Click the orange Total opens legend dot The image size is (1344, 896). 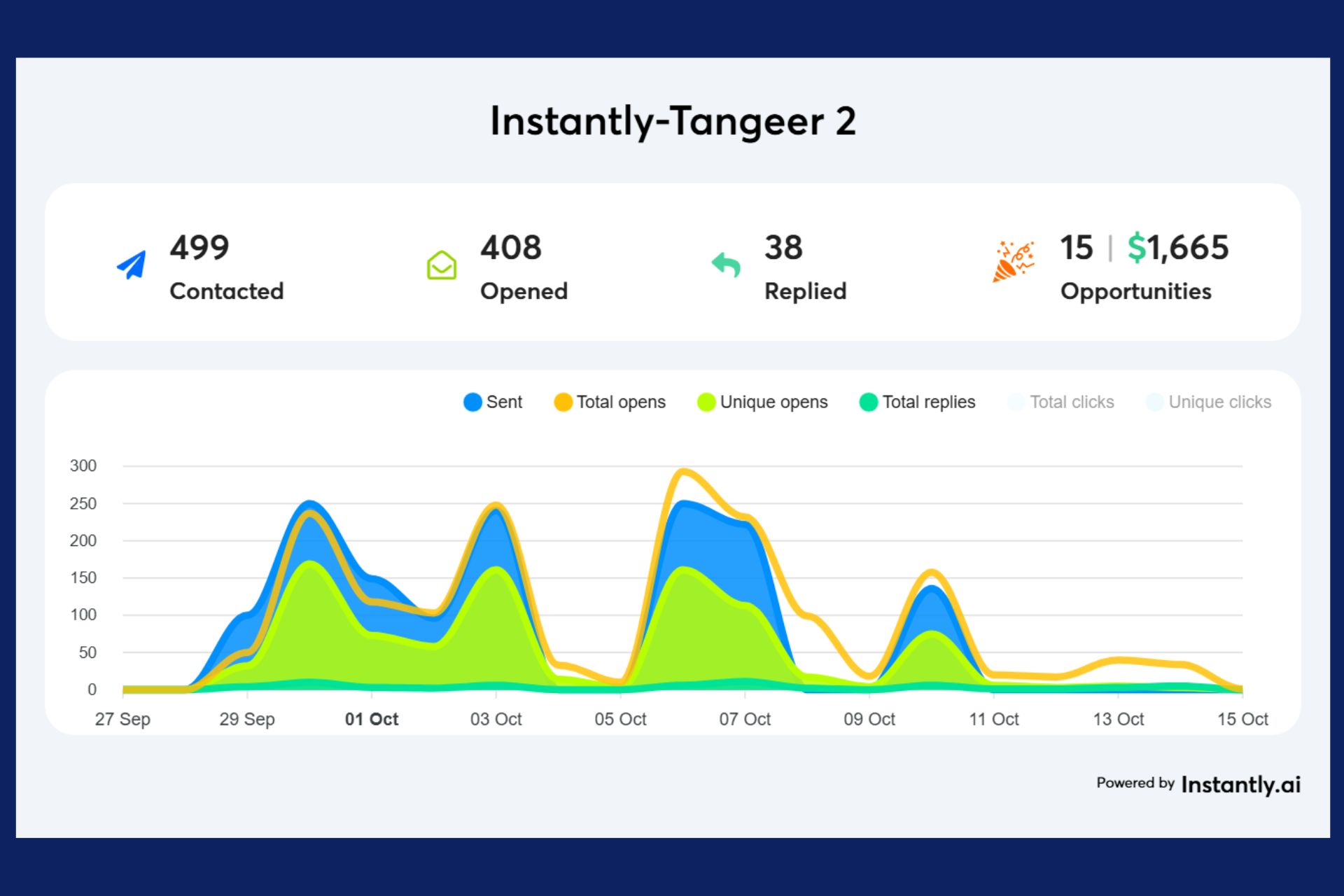(x=563, y=402)
